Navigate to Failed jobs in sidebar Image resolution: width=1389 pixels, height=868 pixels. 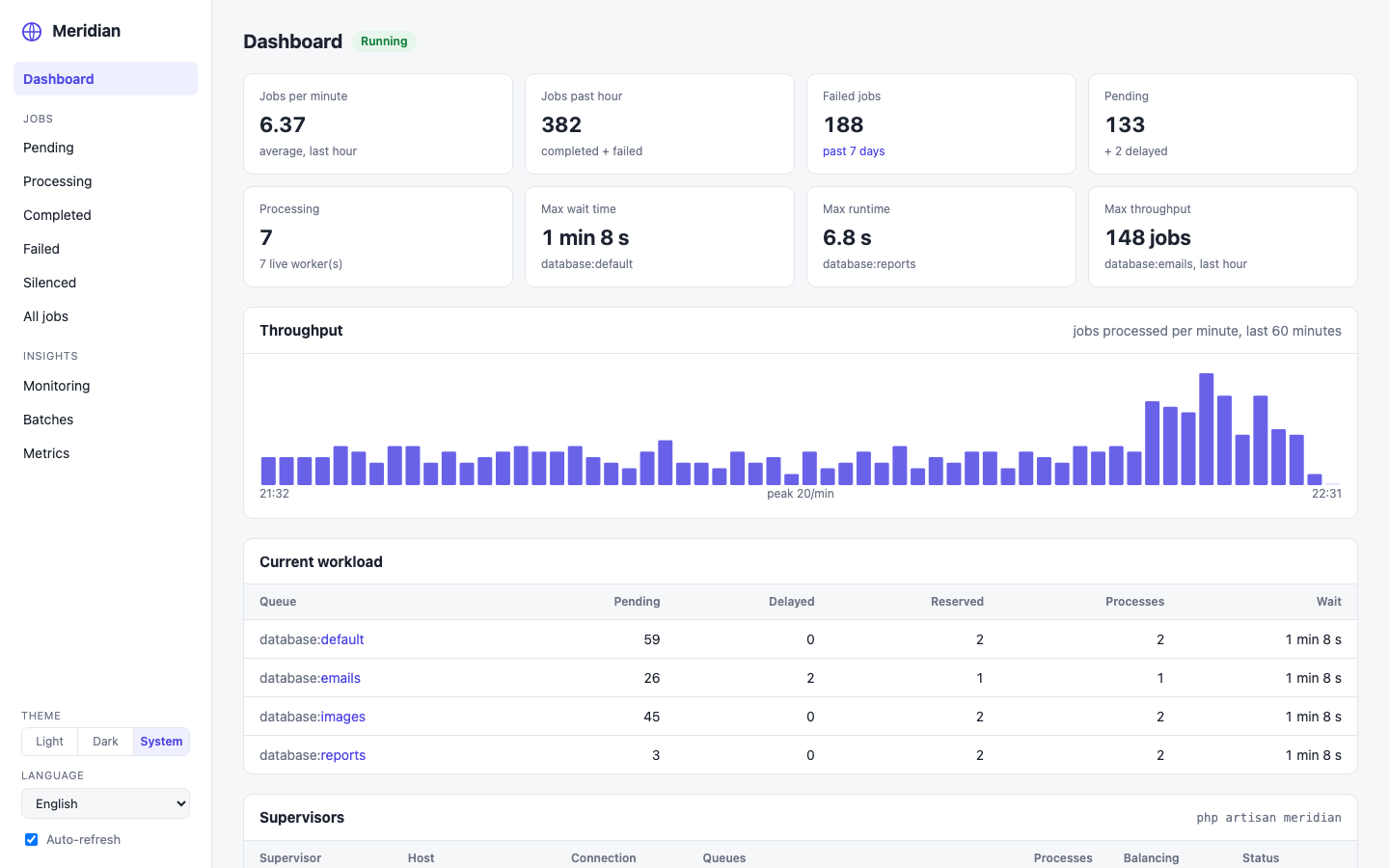tap(105, 249)
